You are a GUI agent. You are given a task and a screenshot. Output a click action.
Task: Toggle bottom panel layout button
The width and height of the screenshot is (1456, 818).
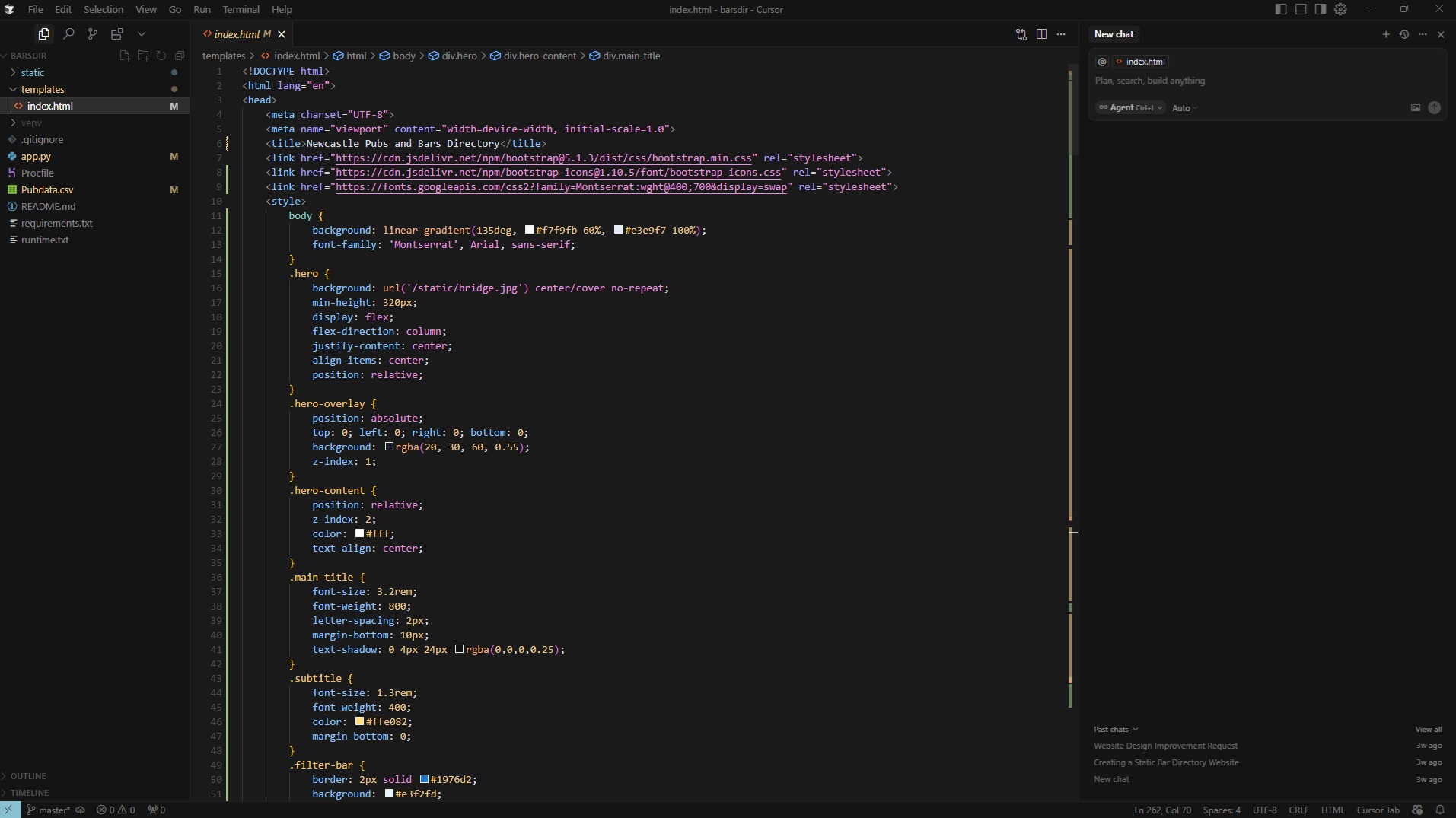coord(1301,9)
